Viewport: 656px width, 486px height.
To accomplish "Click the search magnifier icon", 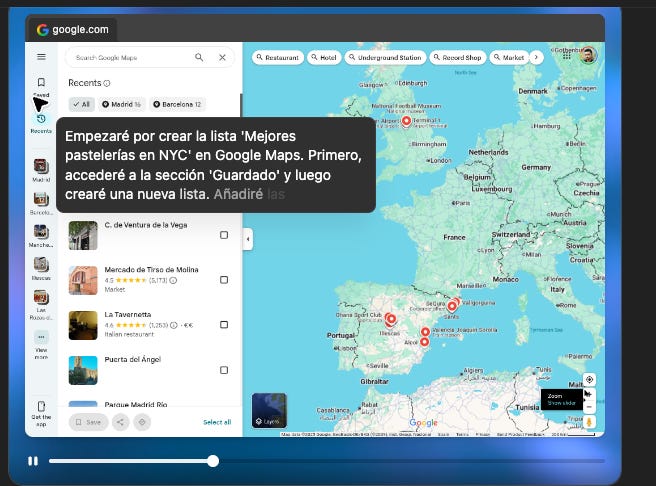I will (x=199, y=57).
